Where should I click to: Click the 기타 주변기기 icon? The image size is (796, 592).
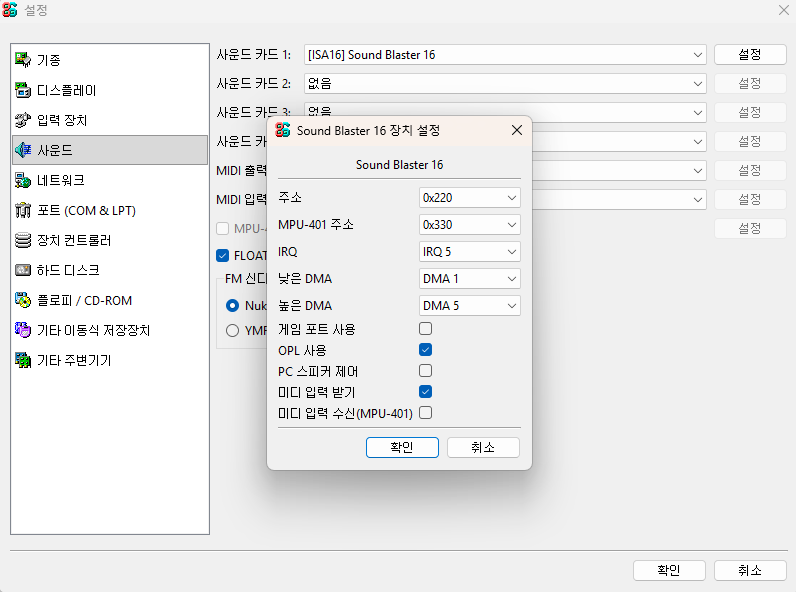tap(23, 360)
